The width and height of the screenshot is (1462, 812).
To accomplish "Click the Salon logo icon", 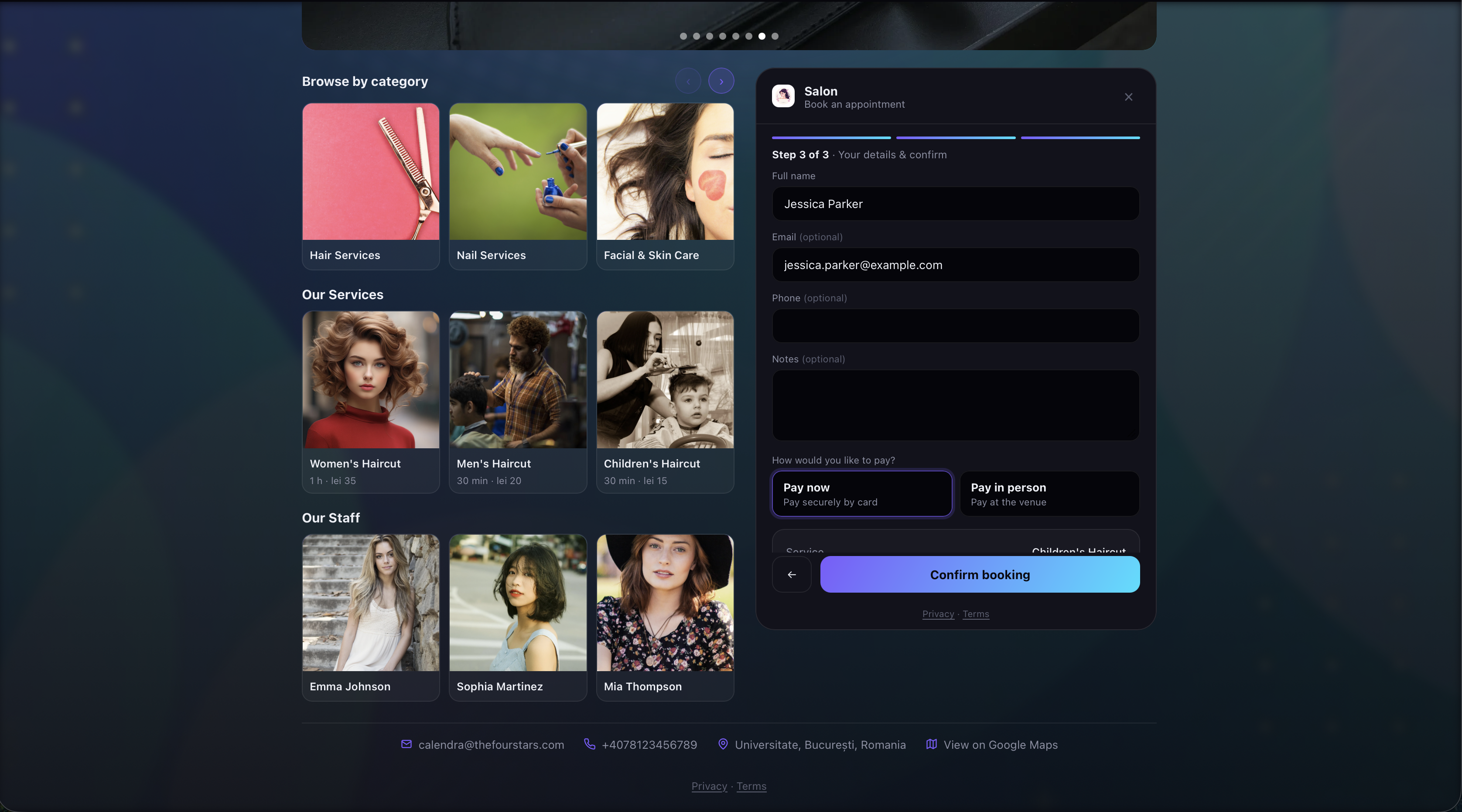I will tap(783, 96).
